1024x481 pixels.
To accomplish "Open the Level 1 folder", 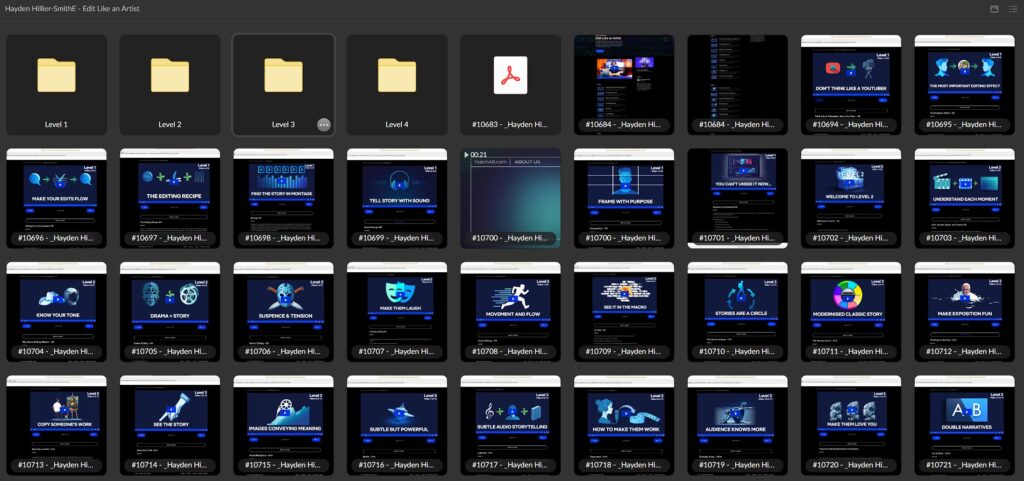I will point(56,84).
